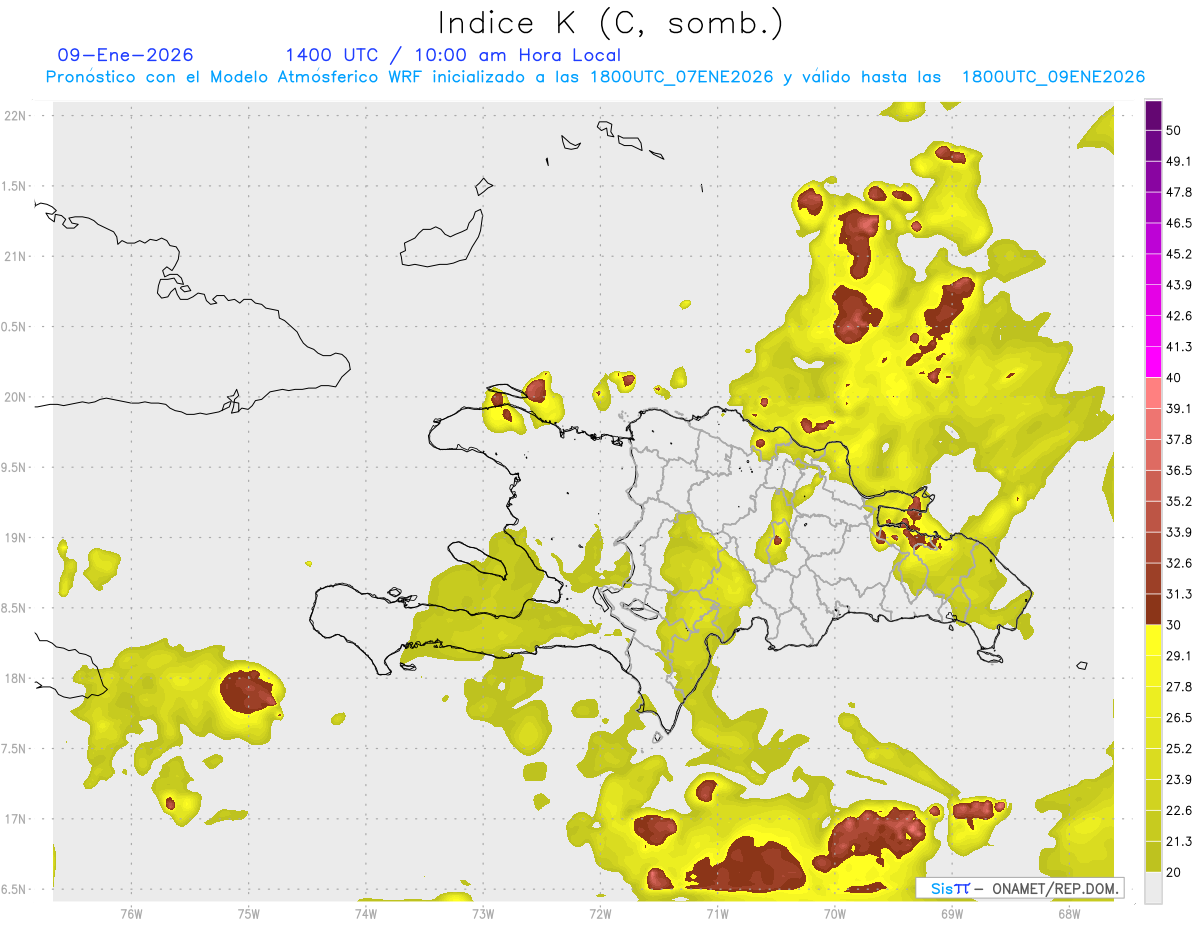Pick the legend value "50"

[1173, 130]
